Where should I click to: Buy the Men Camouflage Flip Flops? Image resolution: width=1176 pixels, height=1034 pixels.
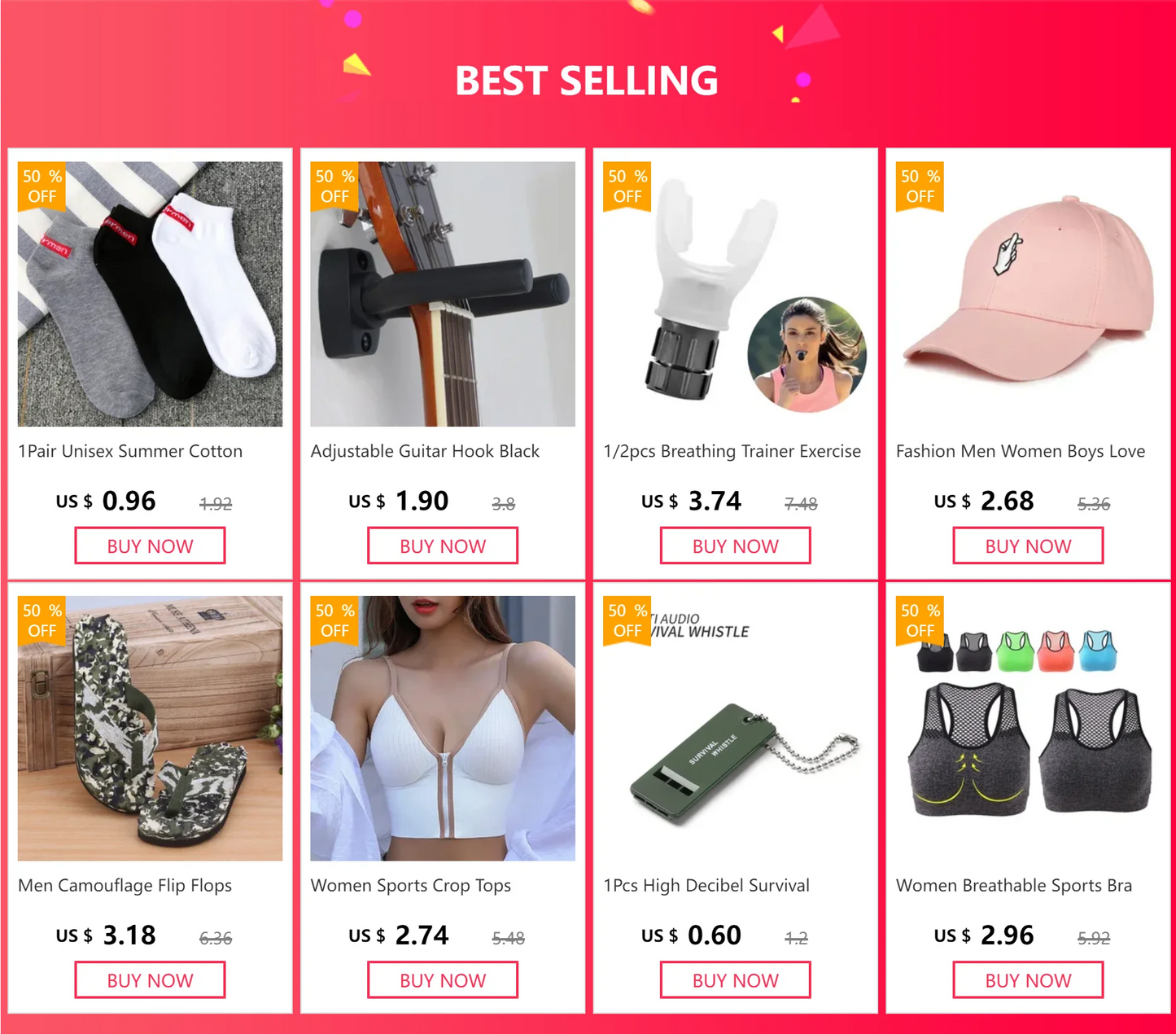tap(150, 979)
